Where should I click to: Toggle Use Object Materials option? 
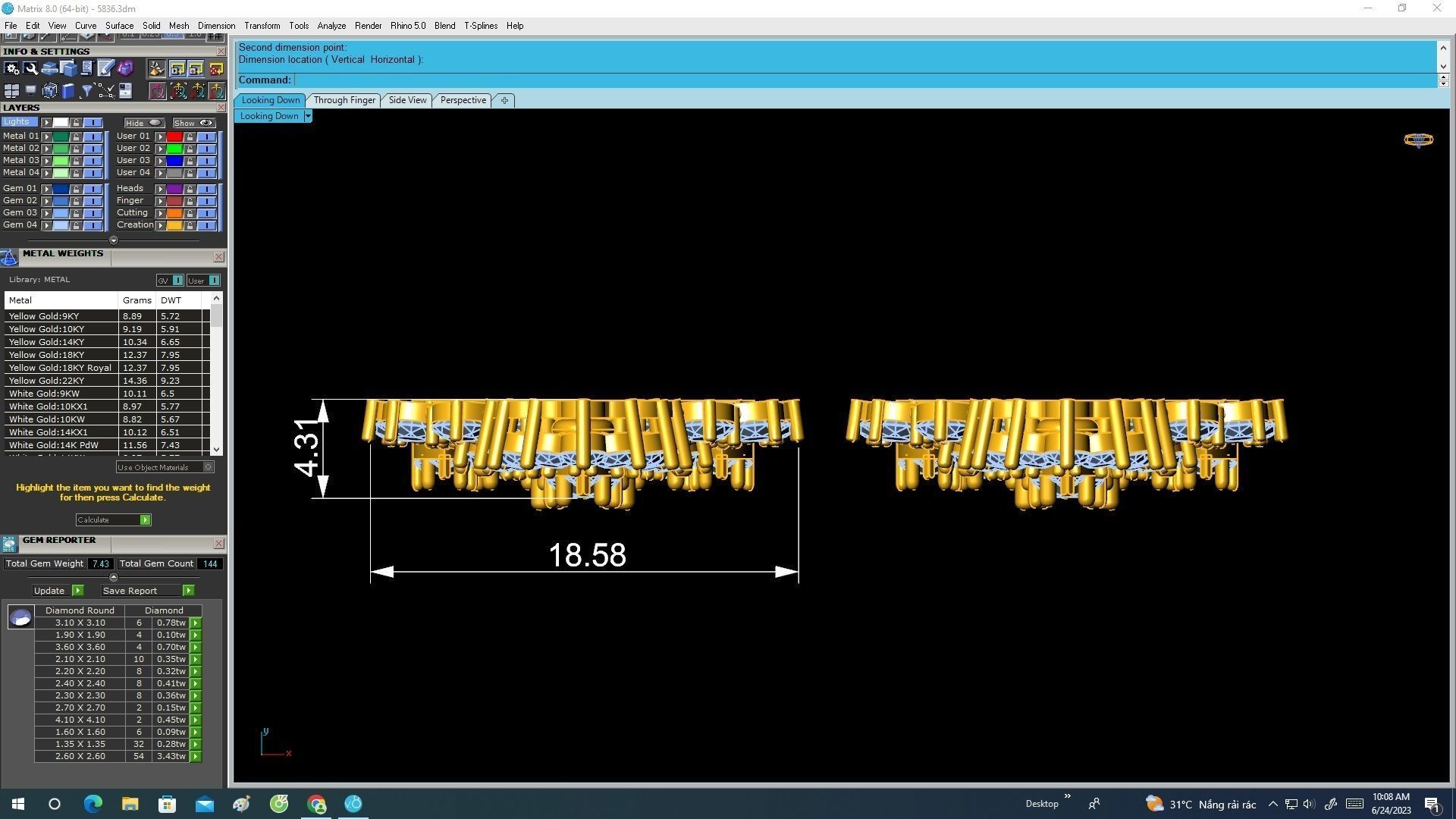[209, 467]
